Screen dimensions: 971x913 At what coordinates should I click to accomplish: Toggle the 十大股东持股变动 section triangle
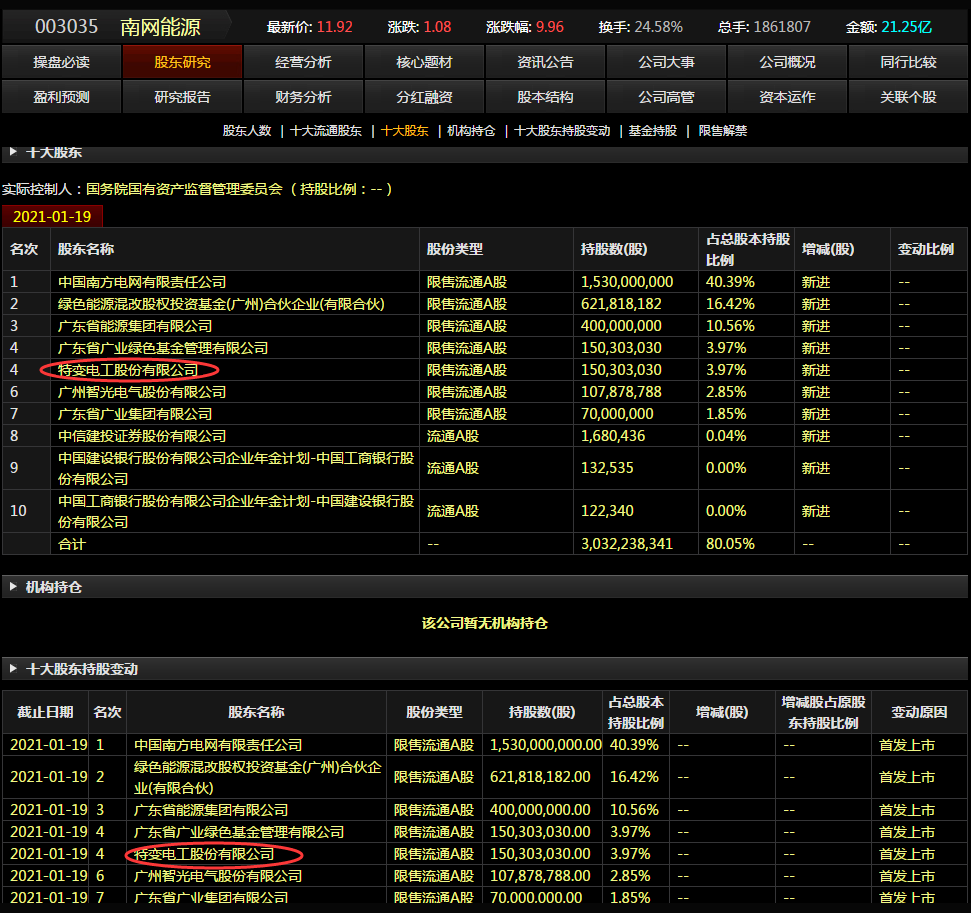13,668
